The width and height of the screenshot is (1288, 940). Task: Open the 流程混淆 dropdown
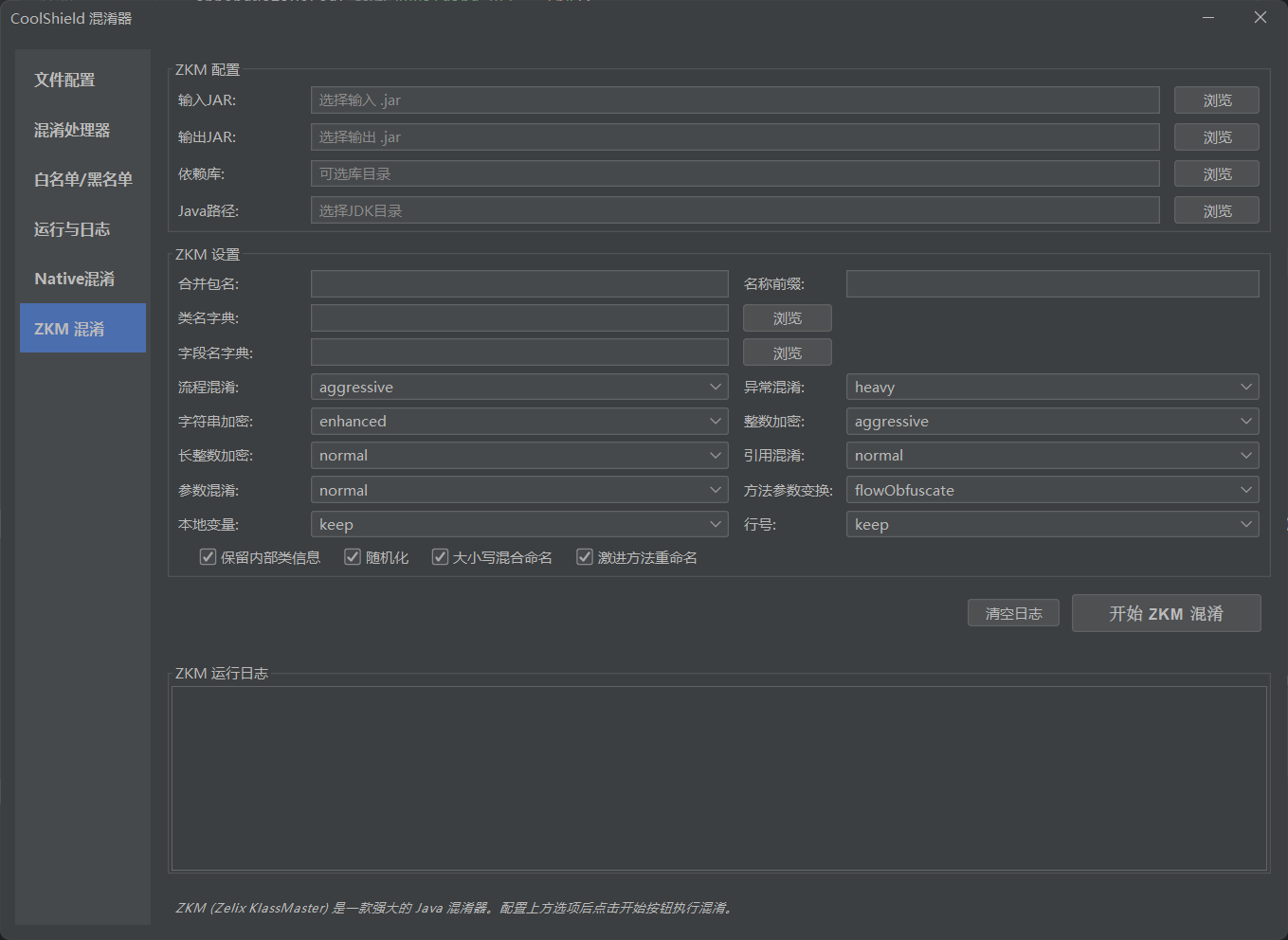[x=519, y=387]
